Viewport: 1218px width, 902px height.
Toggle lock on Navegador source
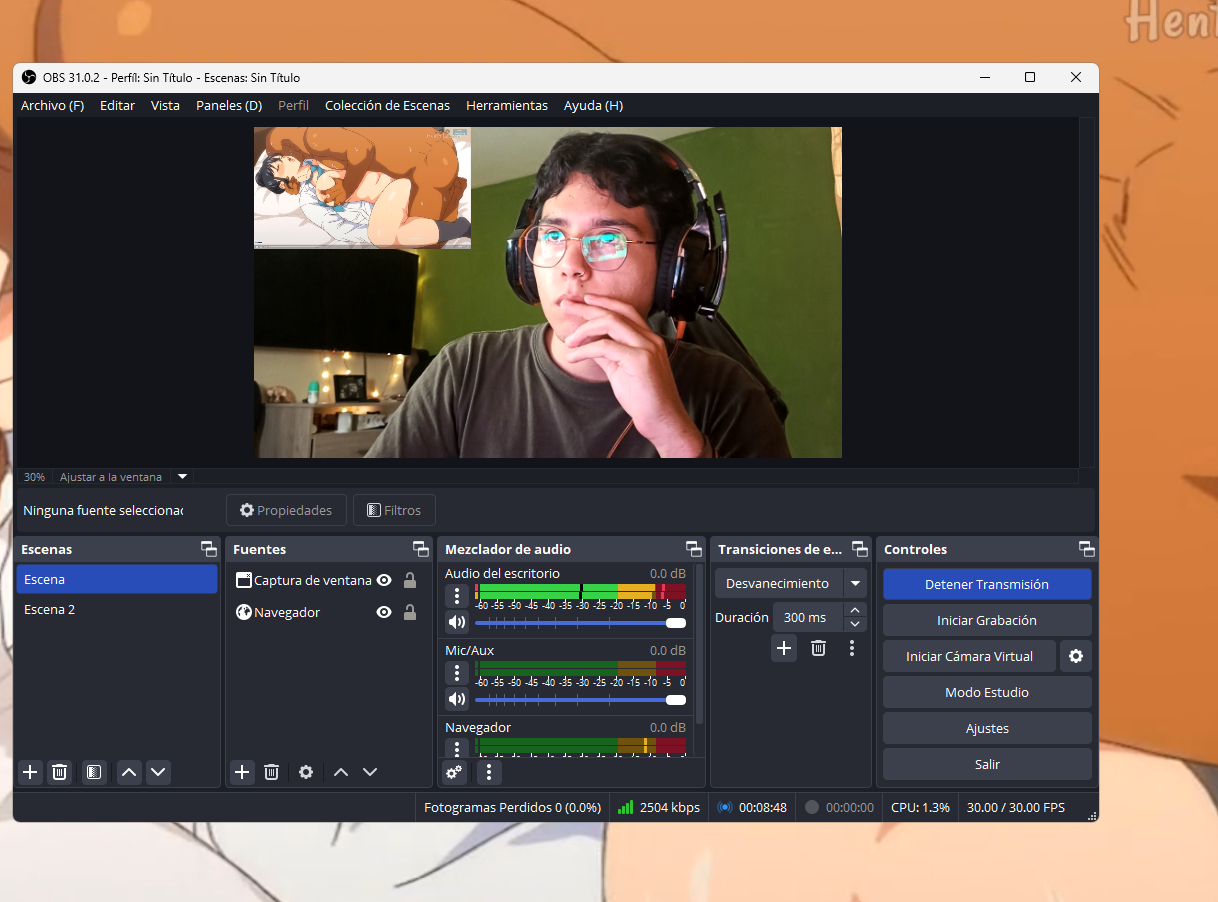click(x=410, y=612)
